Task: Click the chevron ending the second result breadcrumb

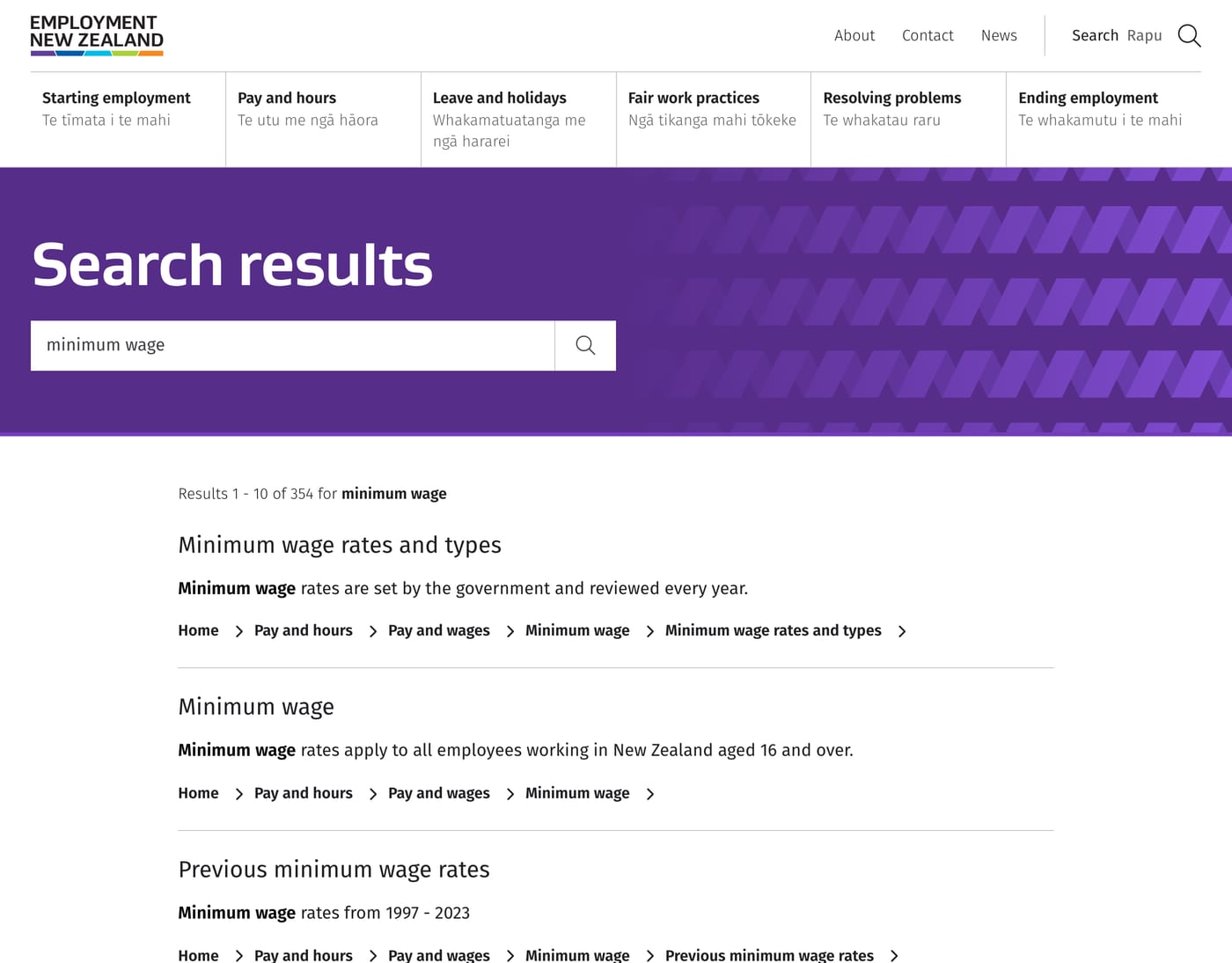Action: click(x=650, y=794)
